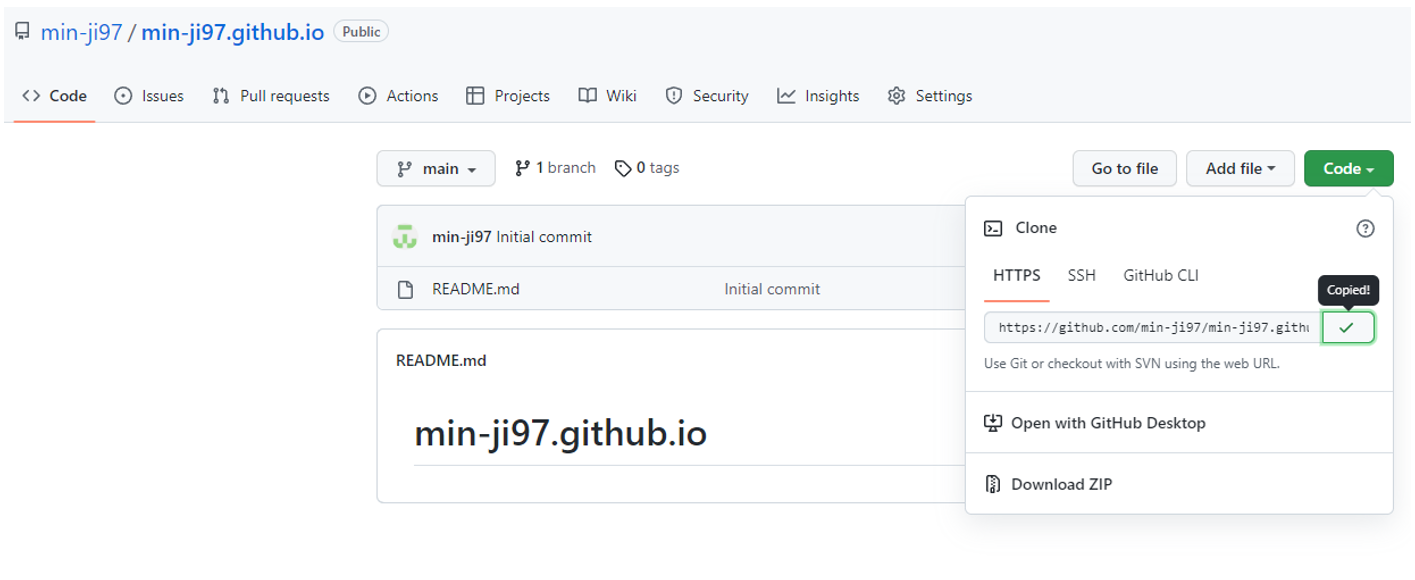The height and width of the screenshot is (580, 1415).
Task: Select the SSH clone tab
Action: (x=1081, y=276)
